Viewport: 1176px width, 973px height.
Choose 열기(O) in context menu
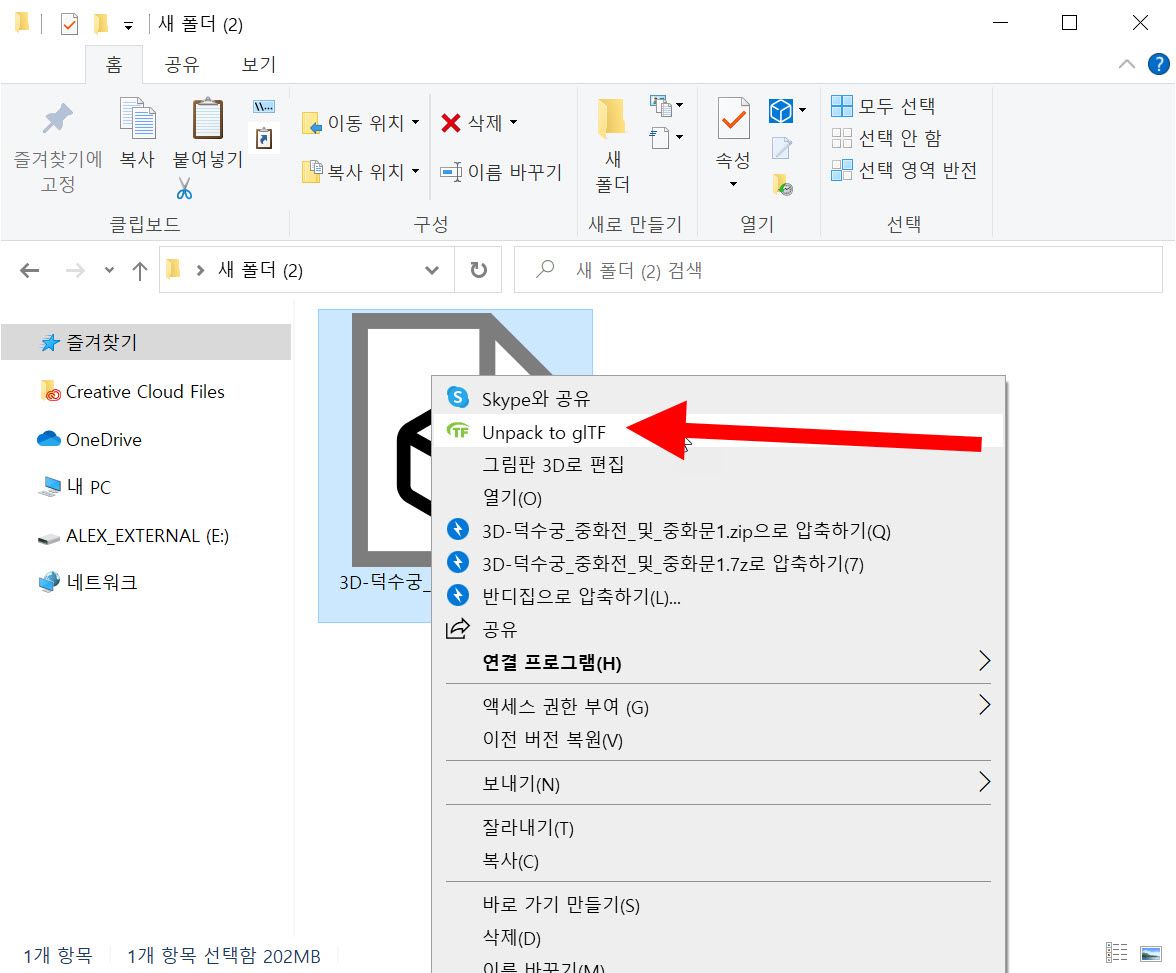click(718, 497)
